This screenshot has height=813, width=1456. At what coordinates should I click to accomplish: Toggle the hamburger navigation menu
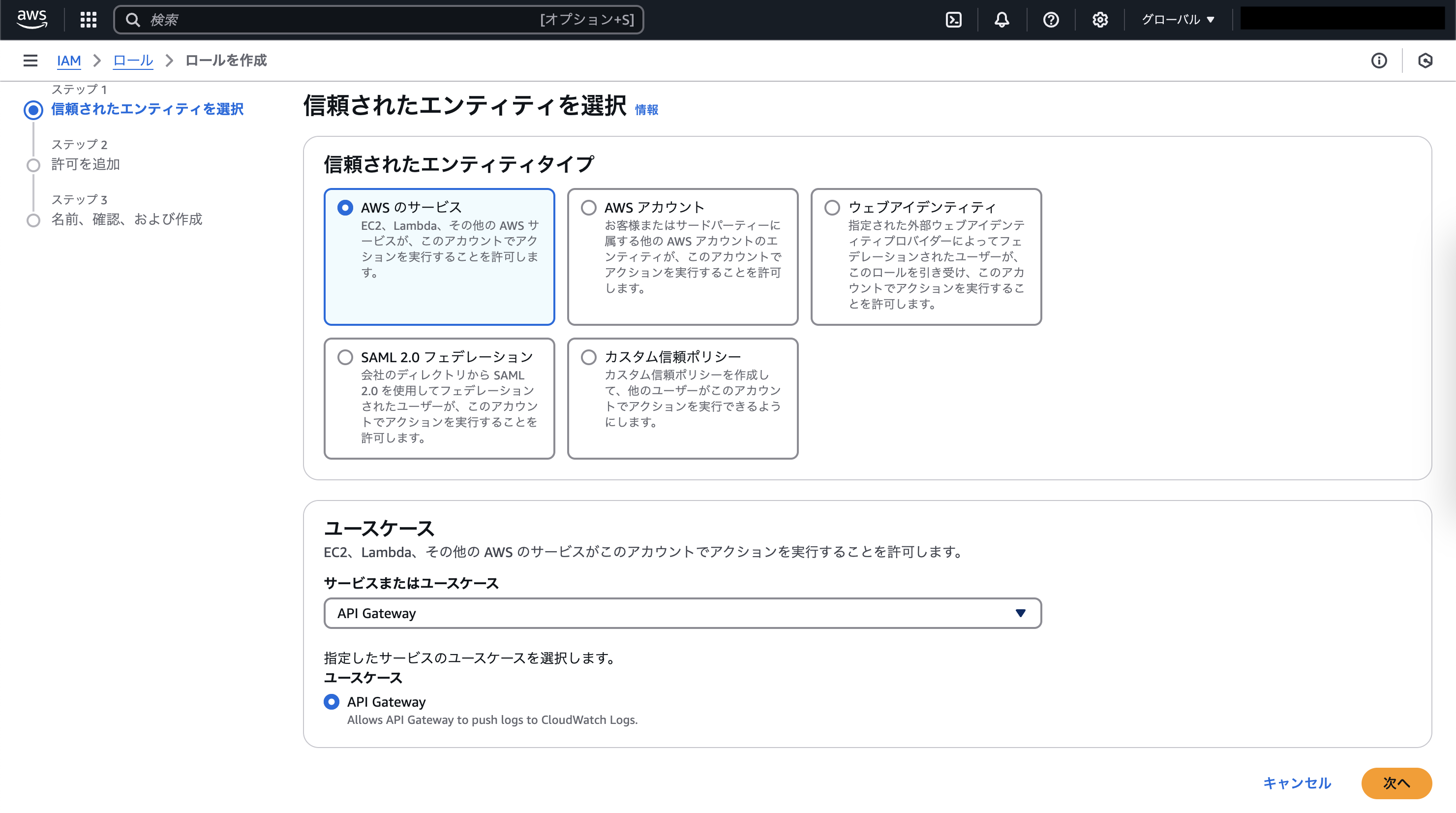pyautogui.click(x=30, y=61)
